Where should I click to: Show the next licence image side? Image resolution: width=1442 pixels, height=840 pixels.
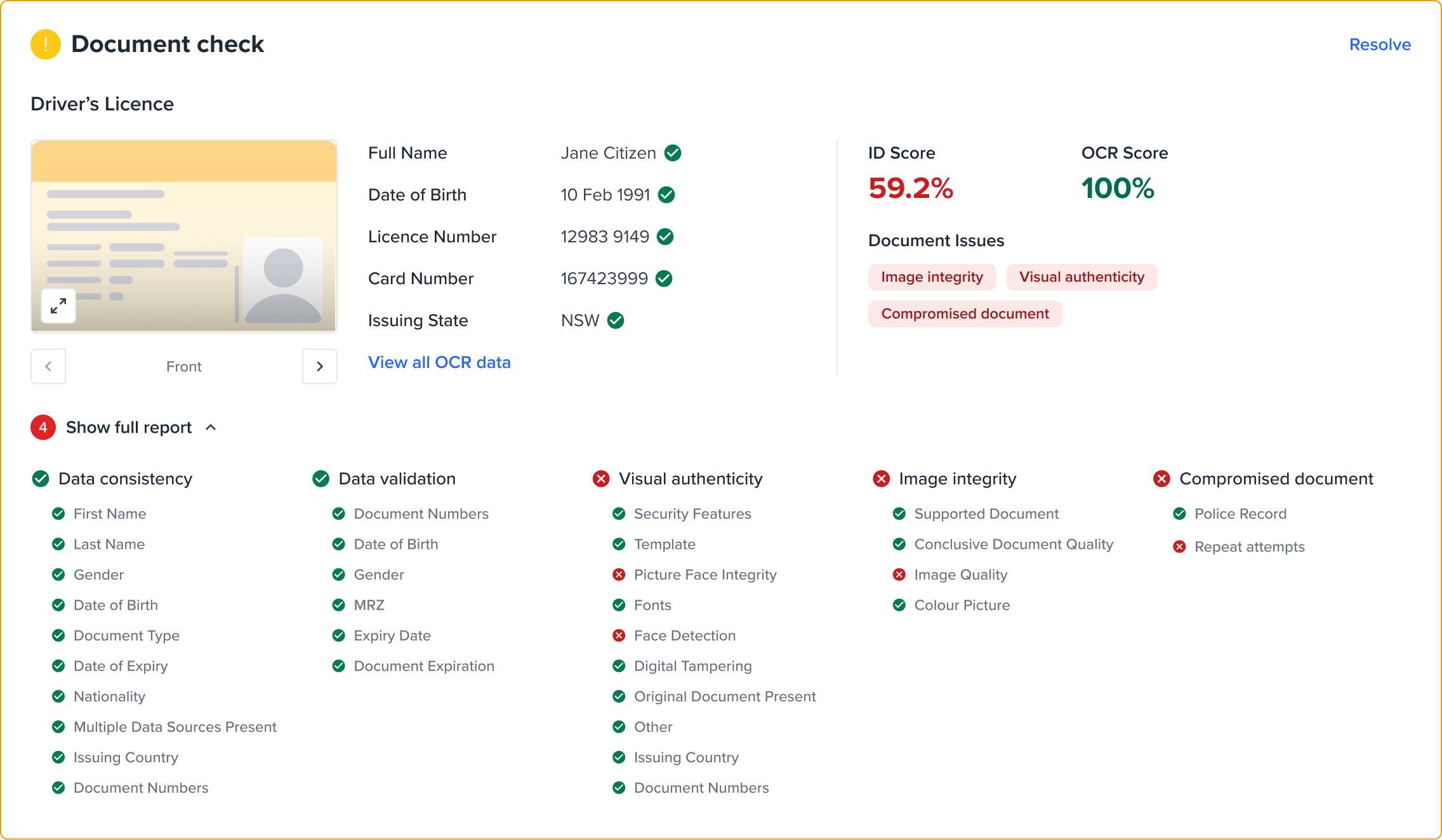[320, 366]
